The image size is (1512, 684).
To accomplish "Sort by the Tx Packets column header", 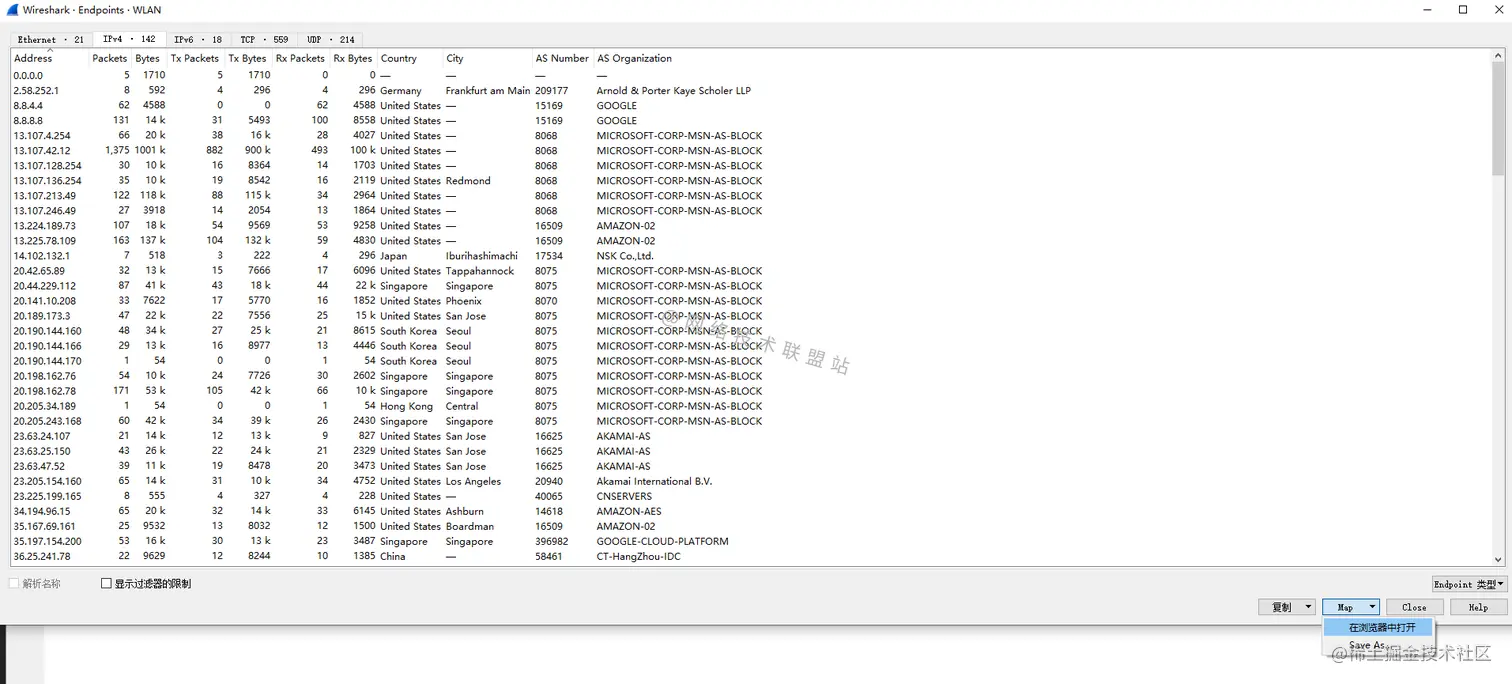I will (196, 58).
